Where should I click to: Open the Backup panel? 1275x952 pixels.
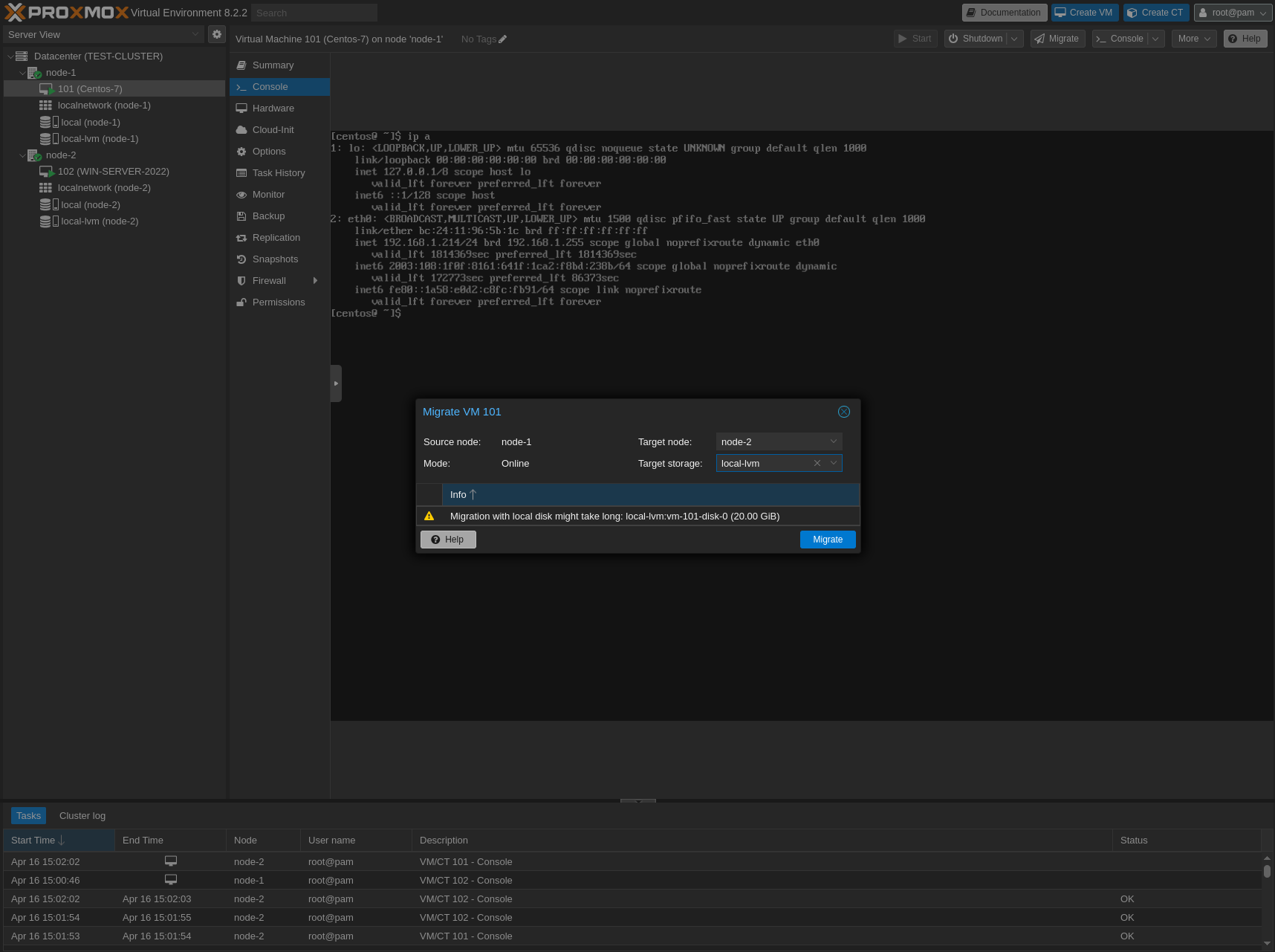tap(267, 216)
